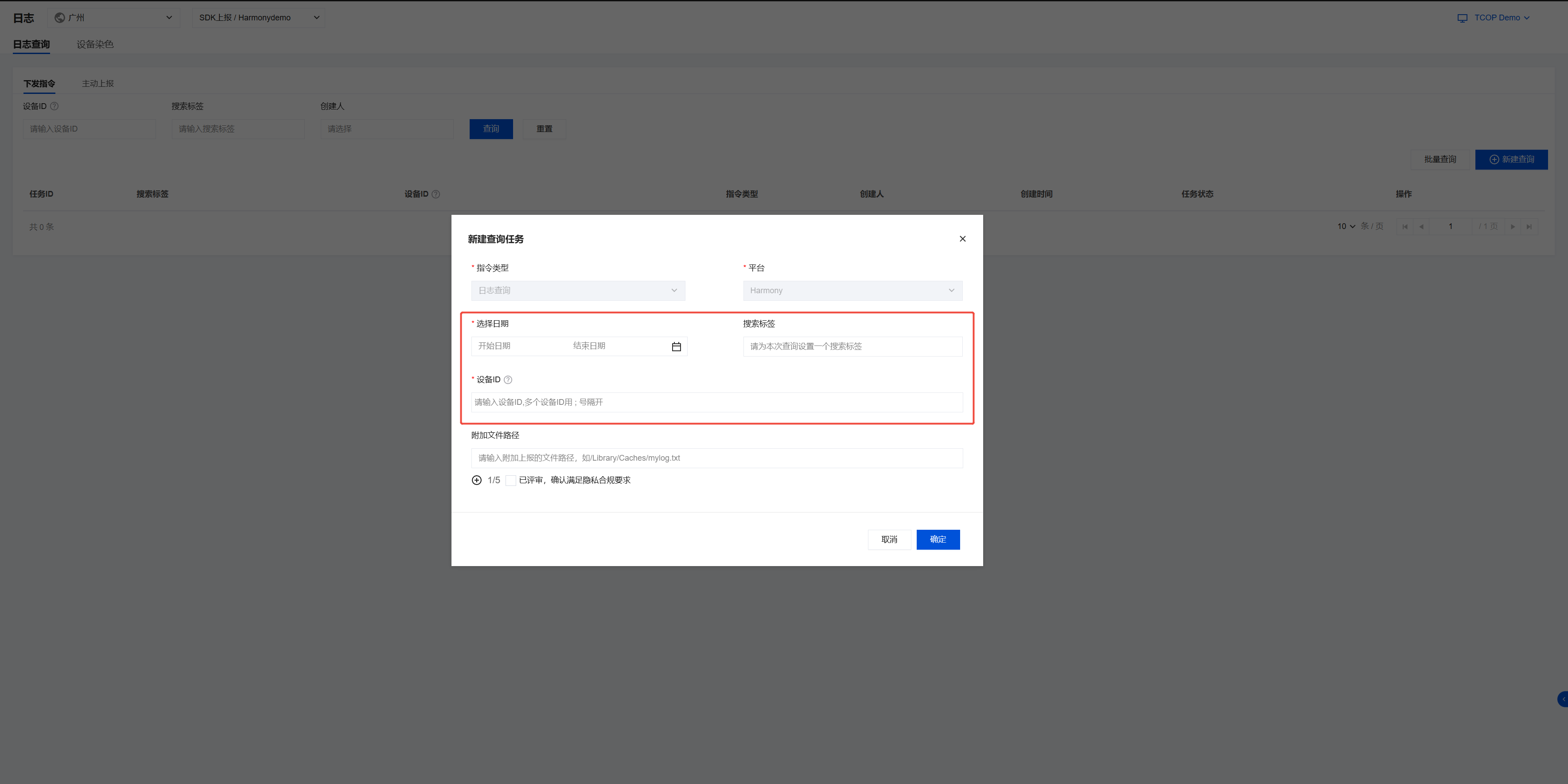The image size is (1568, 784).
Task: Click help icon in 设备ID column header
Action: pos(436,194)
